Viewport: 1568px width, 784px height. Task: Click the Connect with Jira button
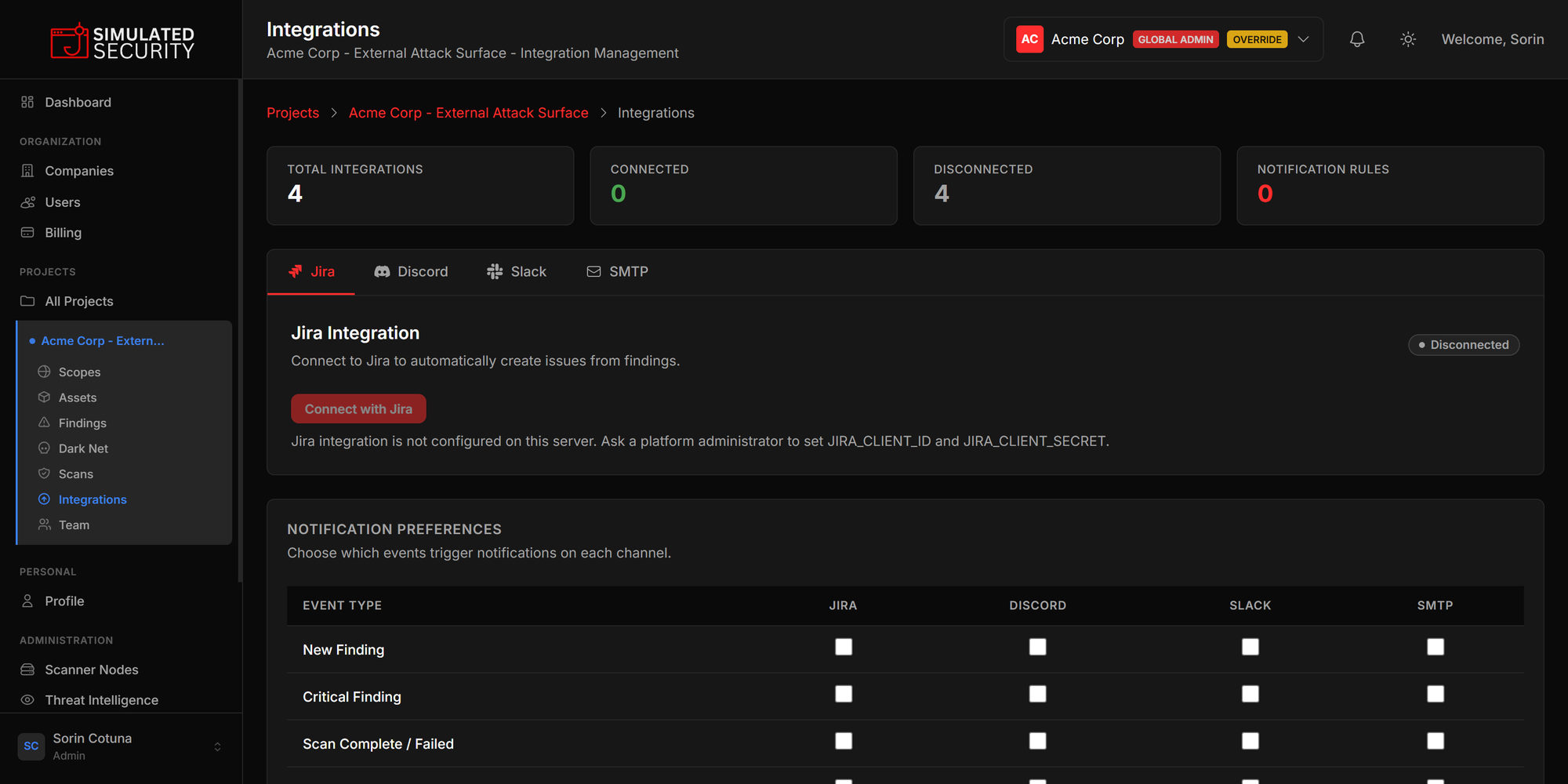click(358, 408)
